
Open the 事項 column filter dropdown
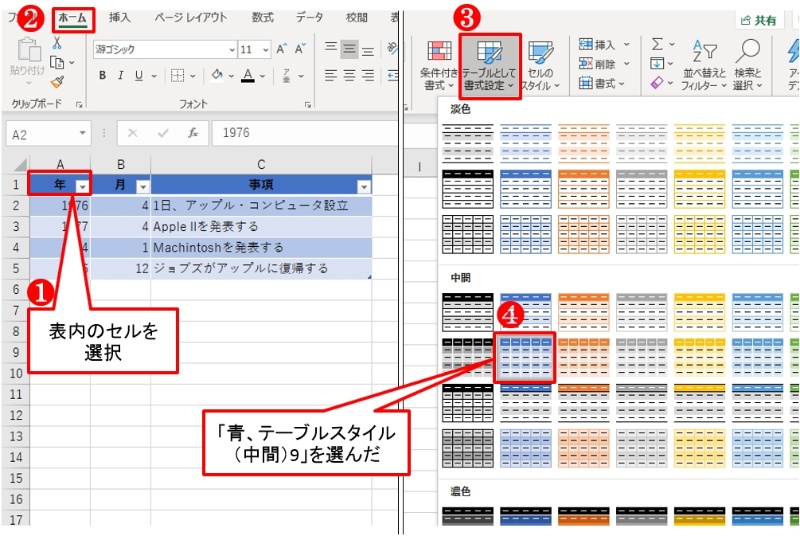pyautogui.click(x=363, y=186)
